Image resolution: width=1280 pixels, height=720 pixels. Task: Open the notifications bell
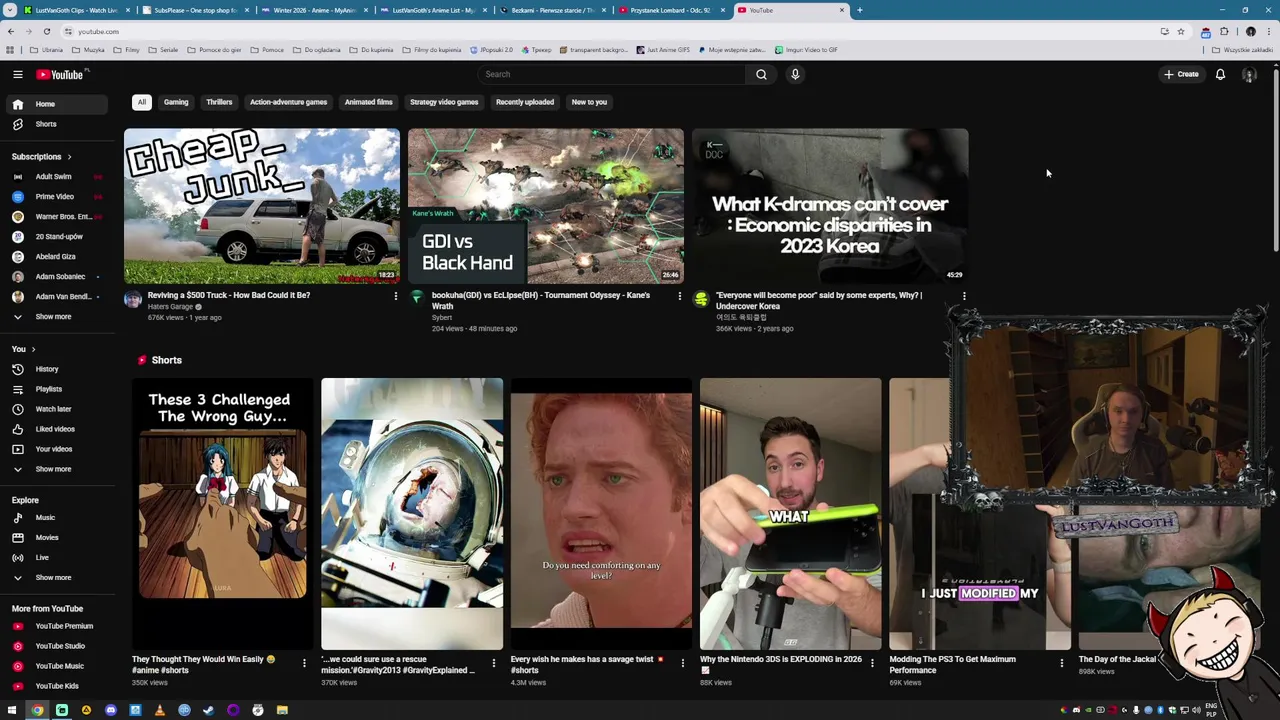point(1220,74)
